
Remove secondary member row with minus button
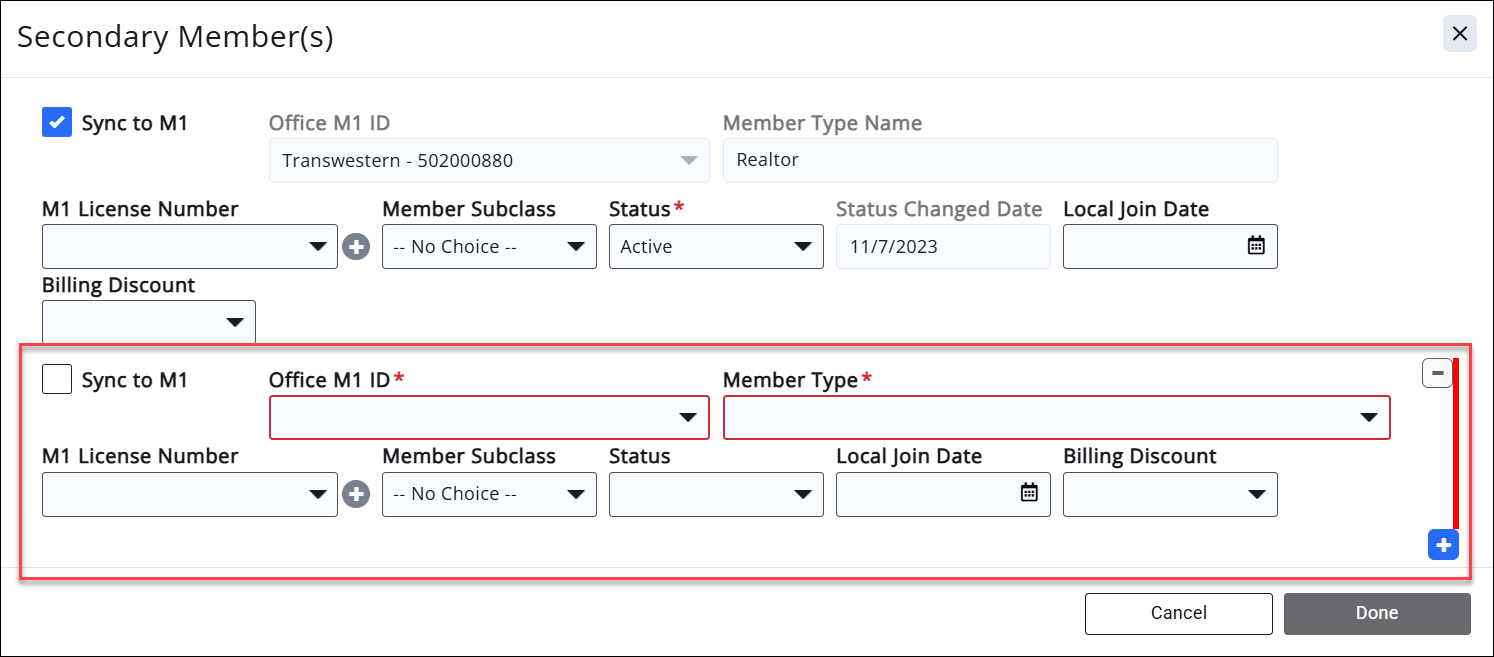tap(1437, 373)
